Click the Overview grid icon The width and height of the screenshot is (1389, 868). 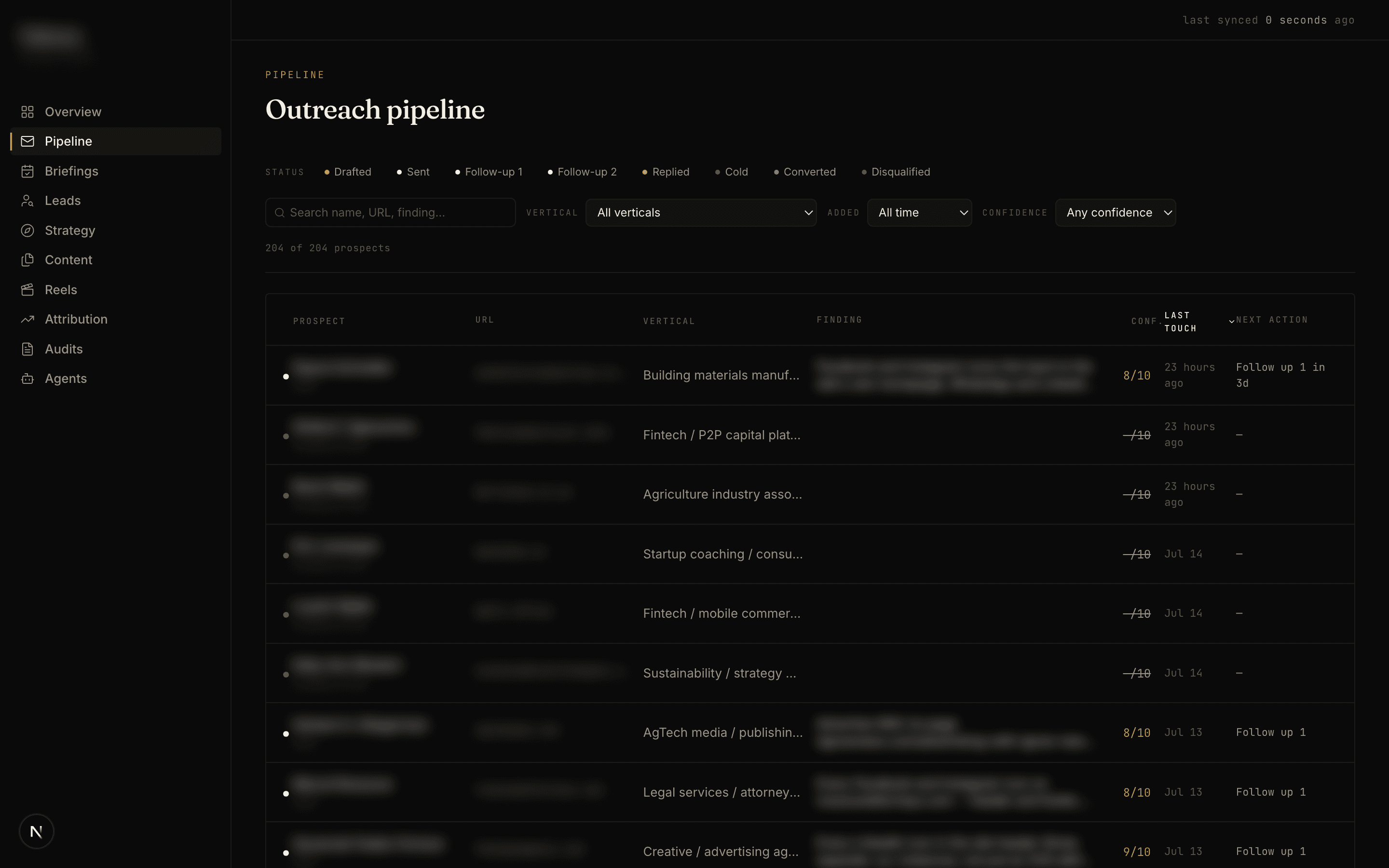(27, 112)
